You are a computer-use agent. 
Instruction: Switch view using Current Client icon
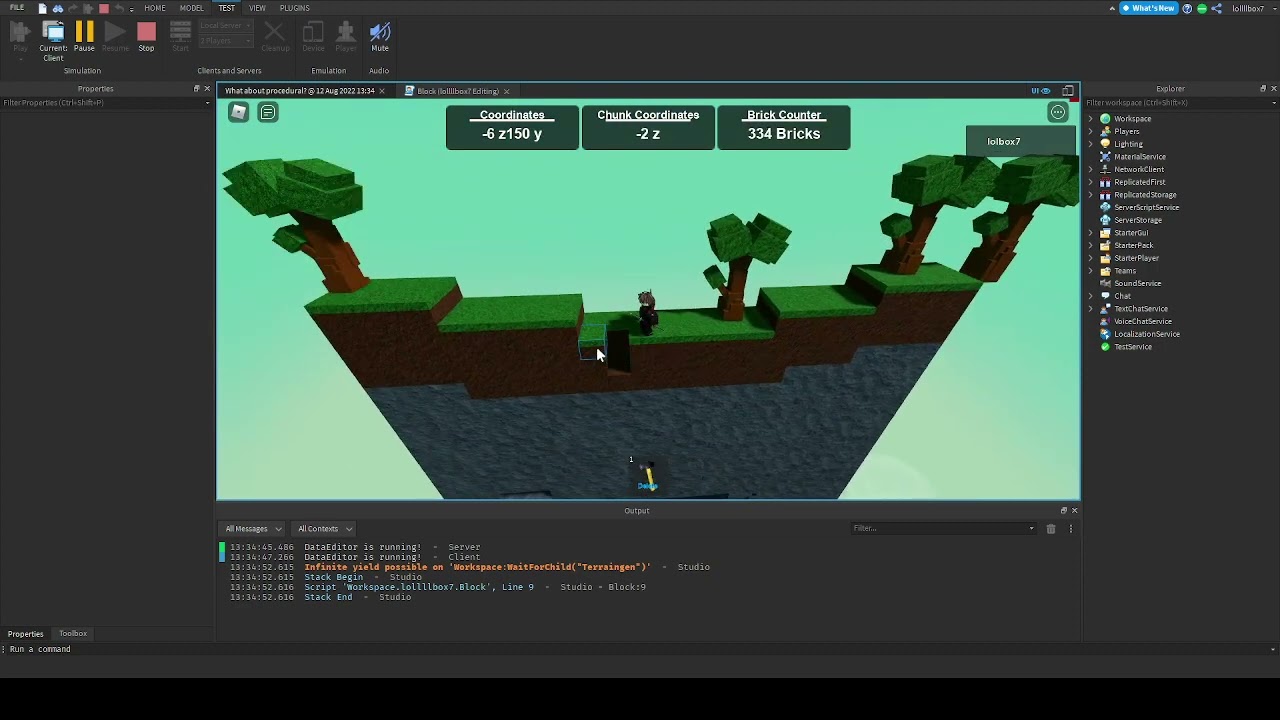point(53,41)
